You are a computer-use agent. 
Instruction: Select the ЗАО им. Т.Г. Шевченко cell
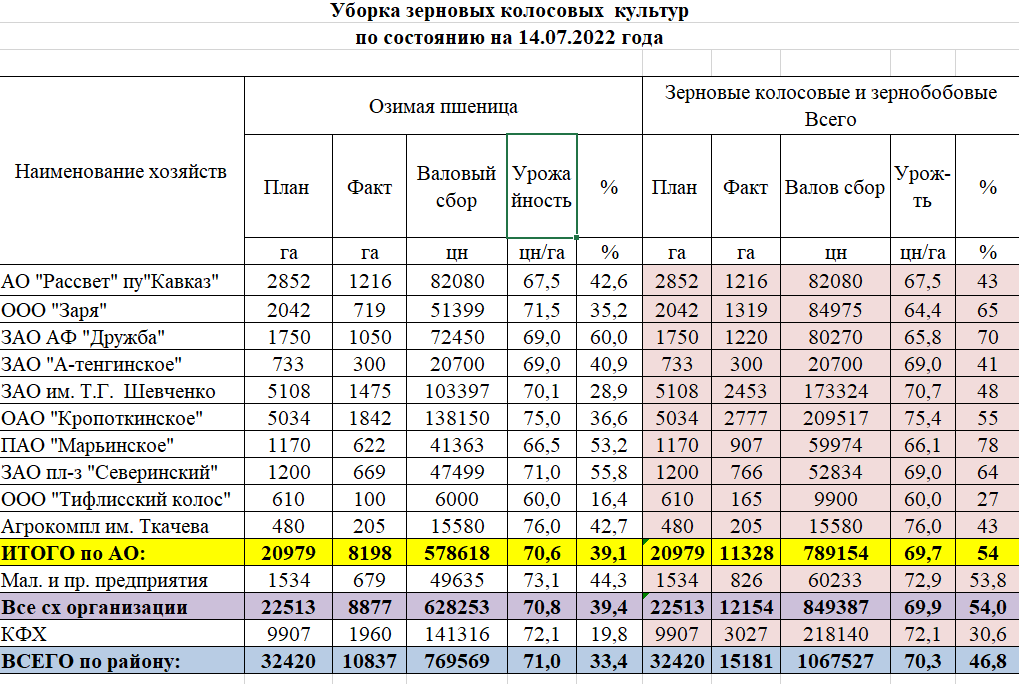[x=109, y=391]
